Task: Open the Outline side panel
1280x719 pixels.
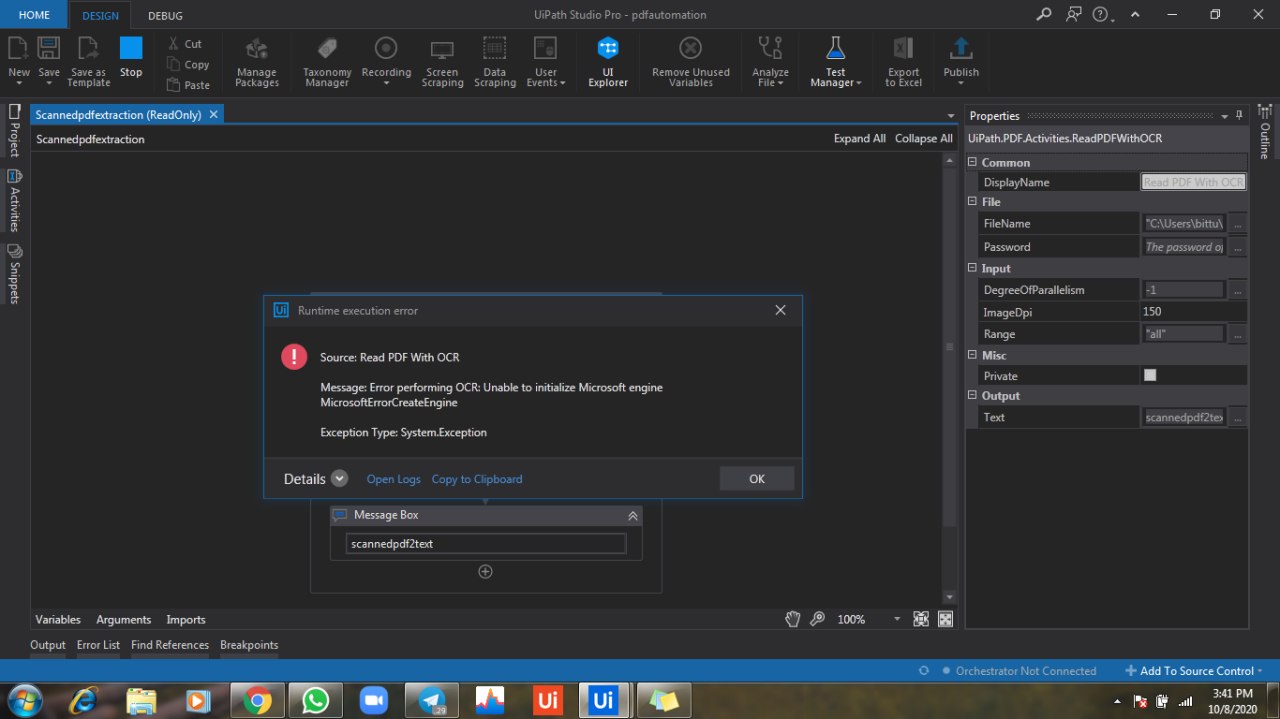Action: (1264, 132)
